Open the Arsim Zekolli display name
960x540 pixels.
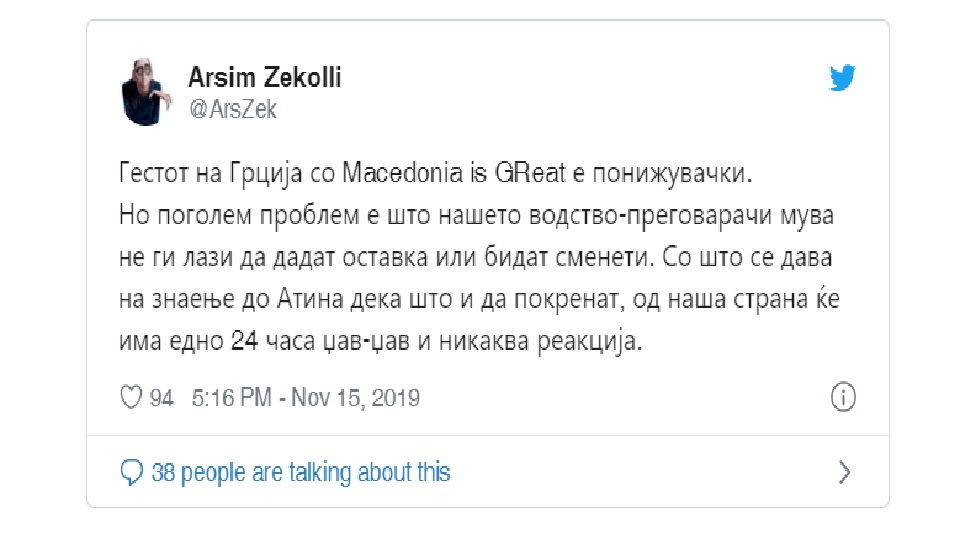point(264,78)
